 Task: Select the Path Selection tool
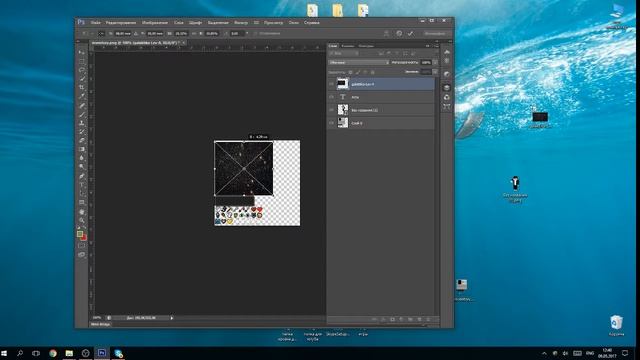pos(82,193)
